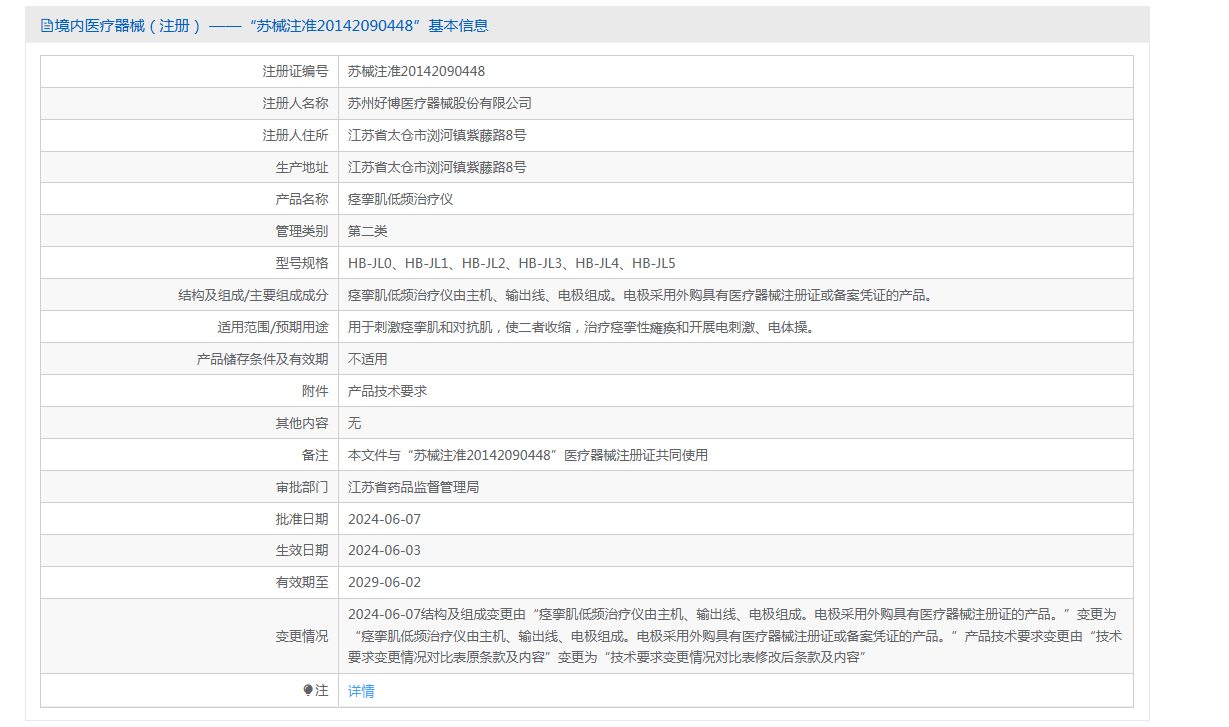Image resolution: width=1229 pixels, height=727 pixels.
Task: Click the management class value 第二类
Action: 368,231
